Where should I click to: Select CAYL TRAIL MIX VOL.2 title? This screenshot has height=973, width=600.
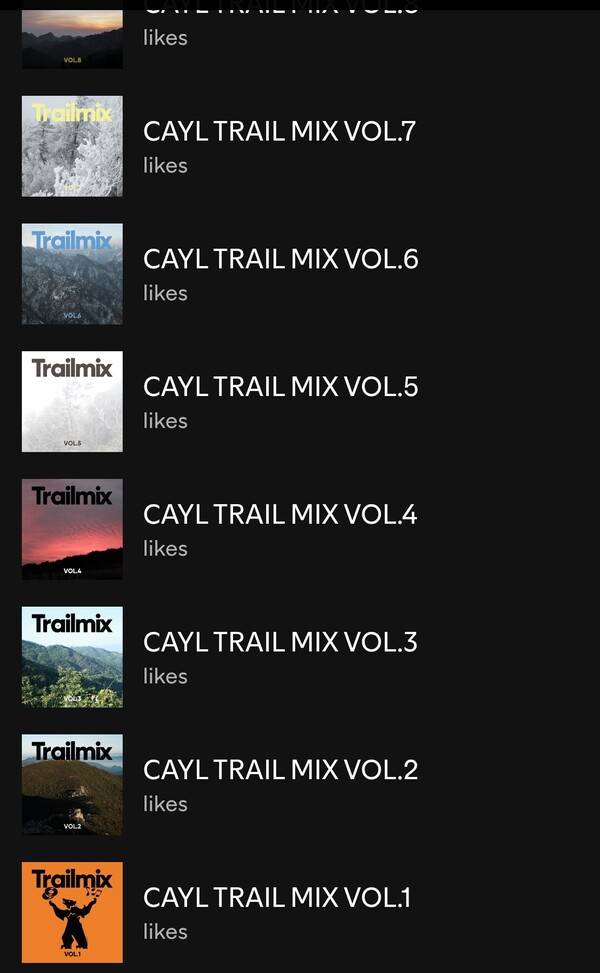280,770
